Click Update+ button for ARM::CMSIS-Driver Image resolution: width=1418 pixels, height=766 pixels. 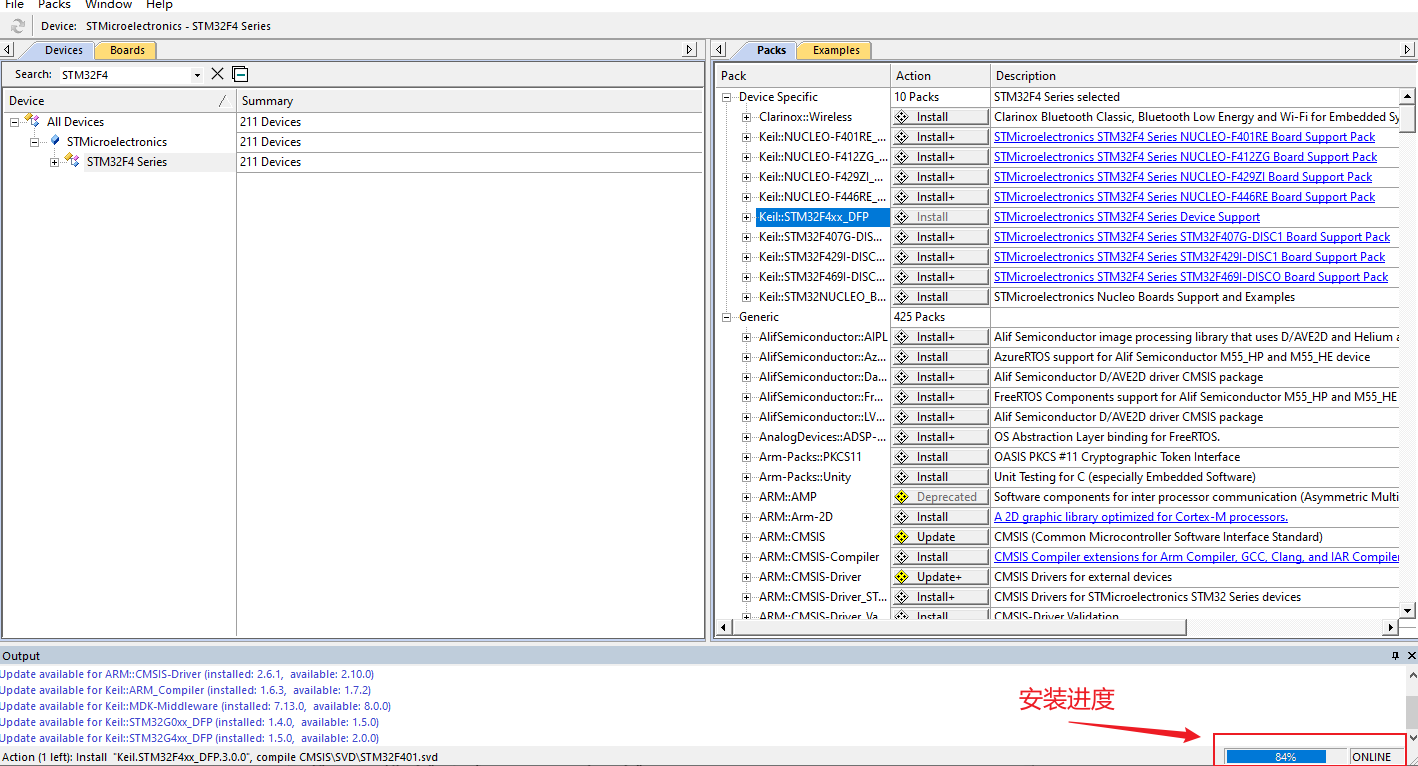[940, 577]
